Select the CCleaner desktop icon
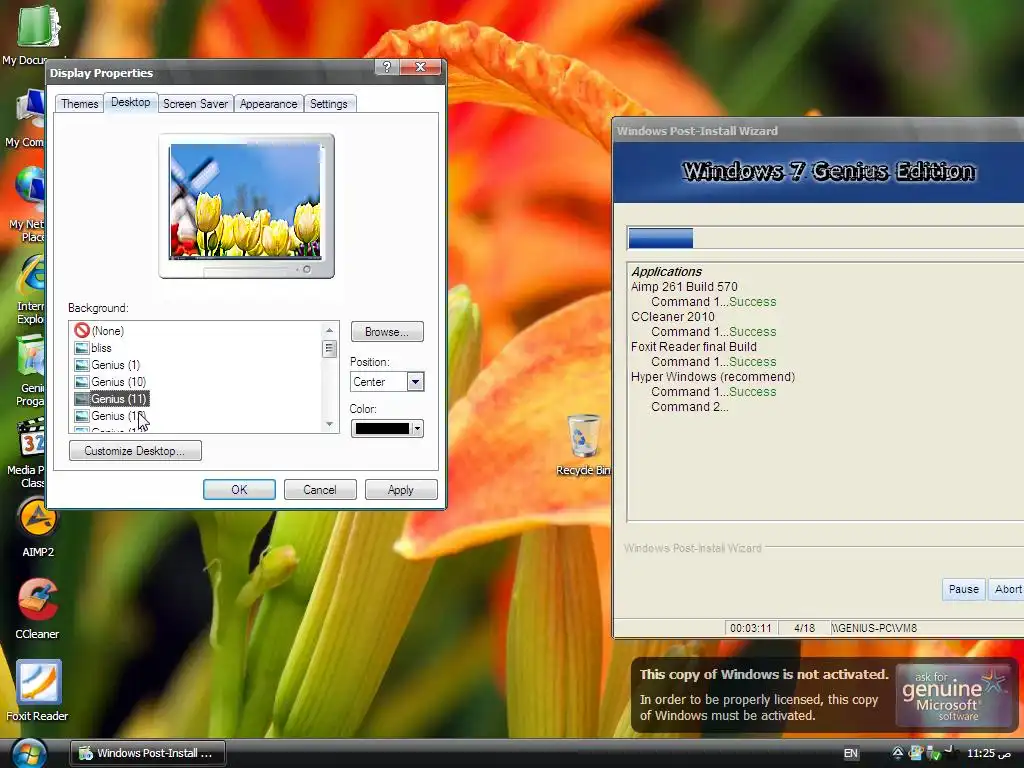Image resolution: width=1024 pixels, height=768 pixels. point(37,609)
